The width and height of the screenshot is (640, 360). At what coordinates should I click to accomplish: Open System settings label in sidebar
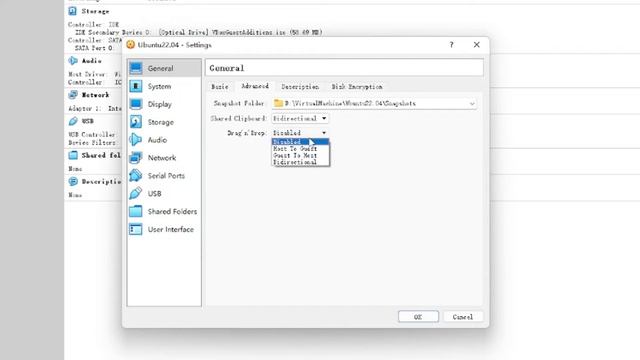[x=159, y=86]
